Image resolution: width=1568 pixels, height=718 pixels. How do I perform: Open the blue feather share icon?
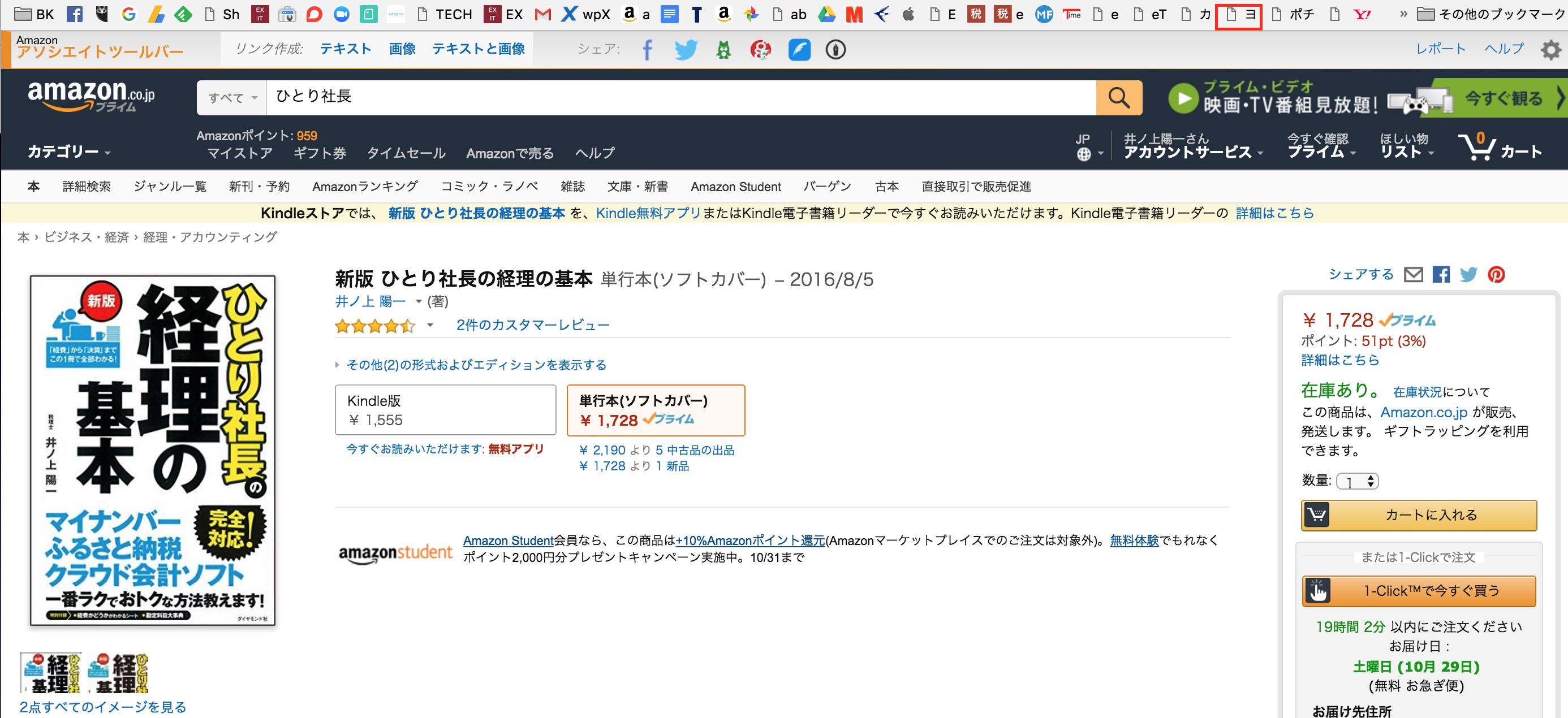coord(799,49)
